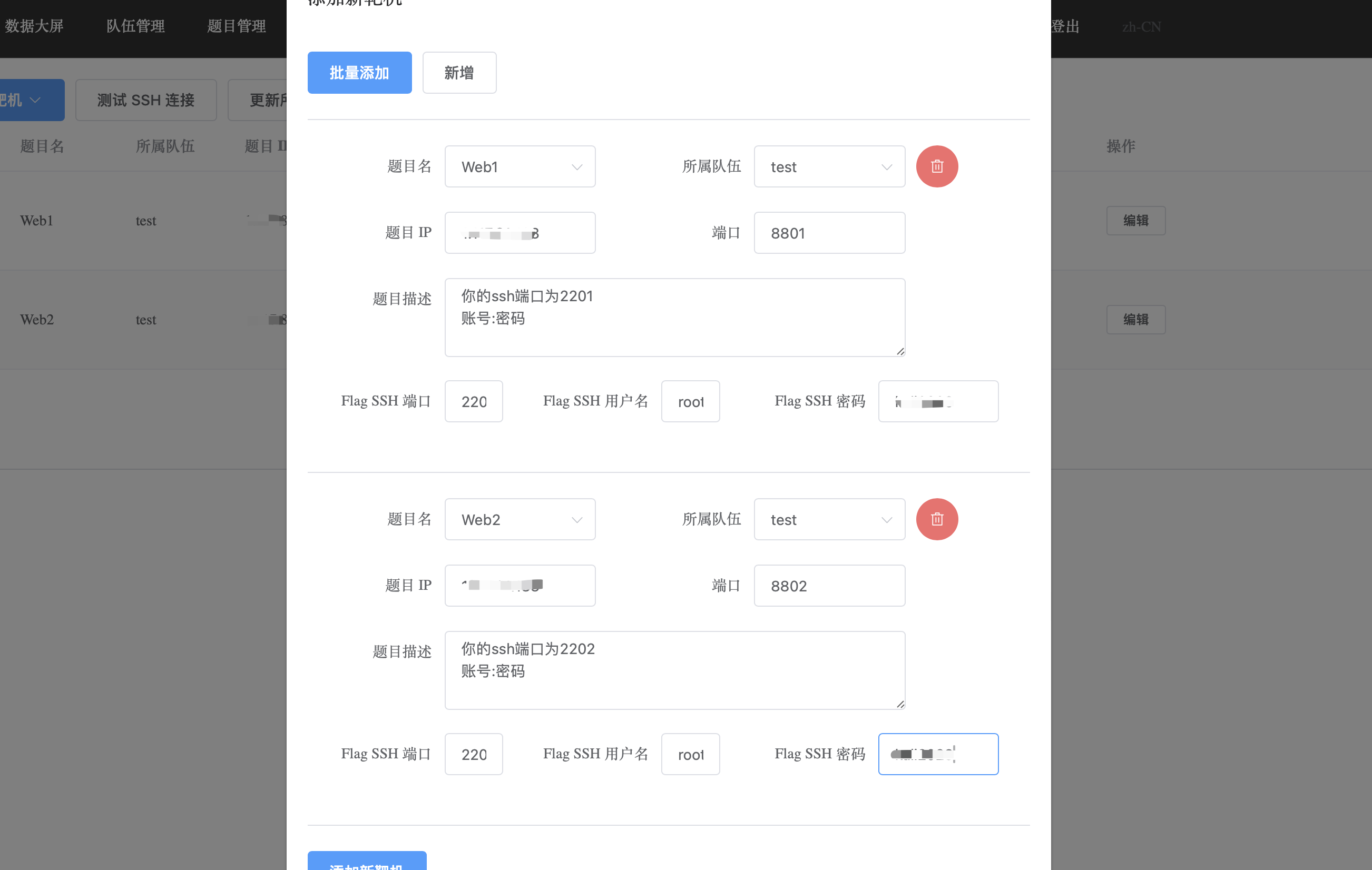This screenshot has height=870, width=1372.
Task: Open 所属队伍 dropdown in Web1 section
Action: click(829, 167)
